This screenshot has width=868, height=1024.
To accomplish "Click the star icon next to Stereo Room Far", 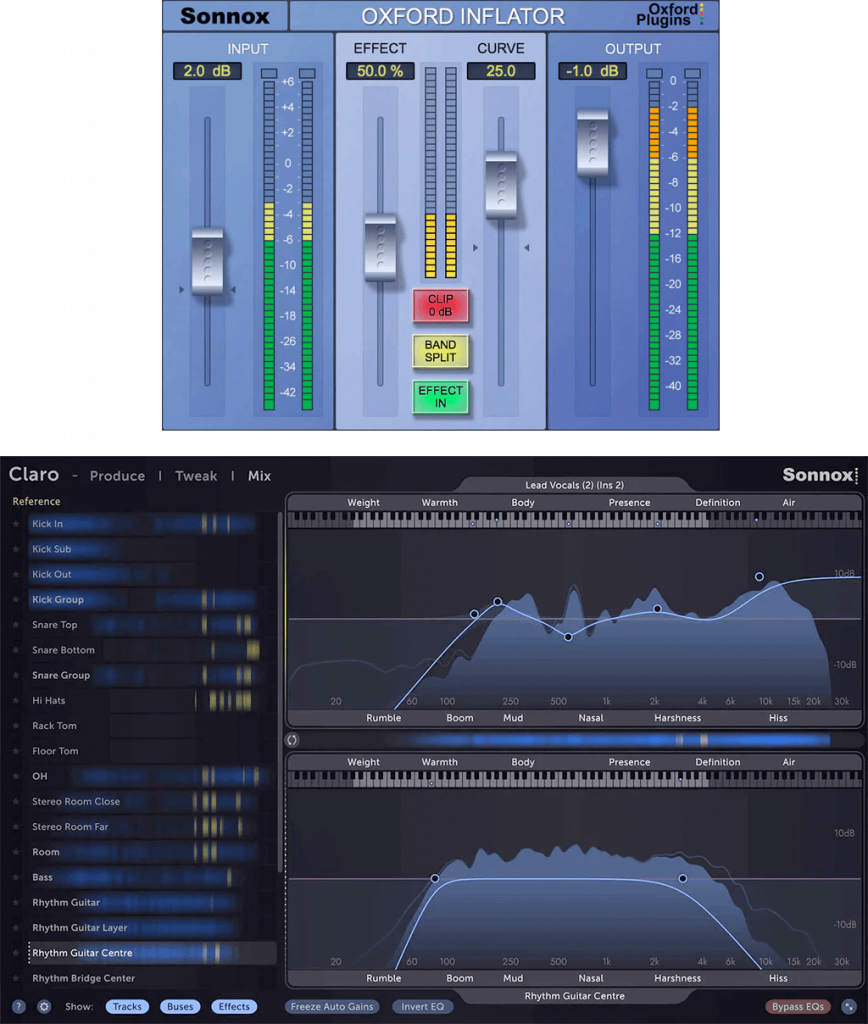I will point(16,827).
